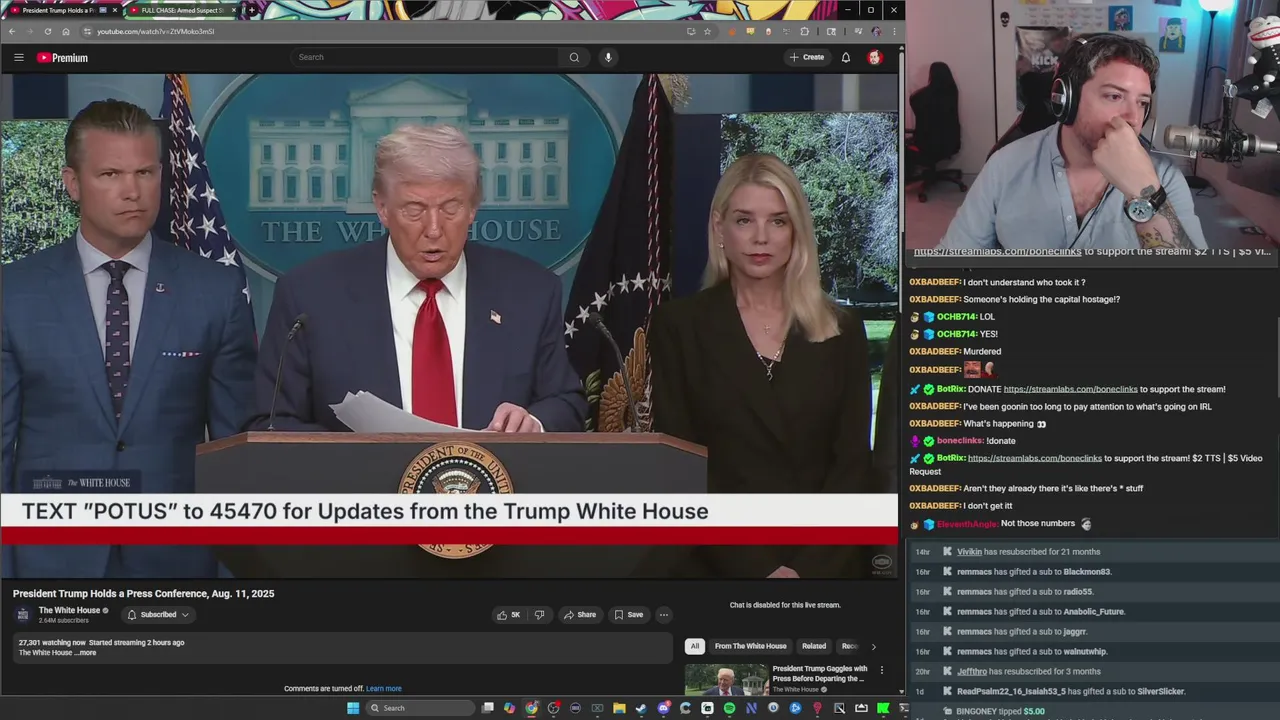Open streamlabs link in $2 TTS chat message
The height and width of the screenshot is (720, 1280).
point(1035,458)
